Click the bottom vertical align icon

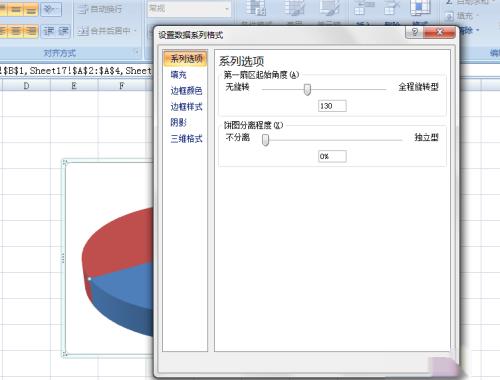tap(31, 9)
